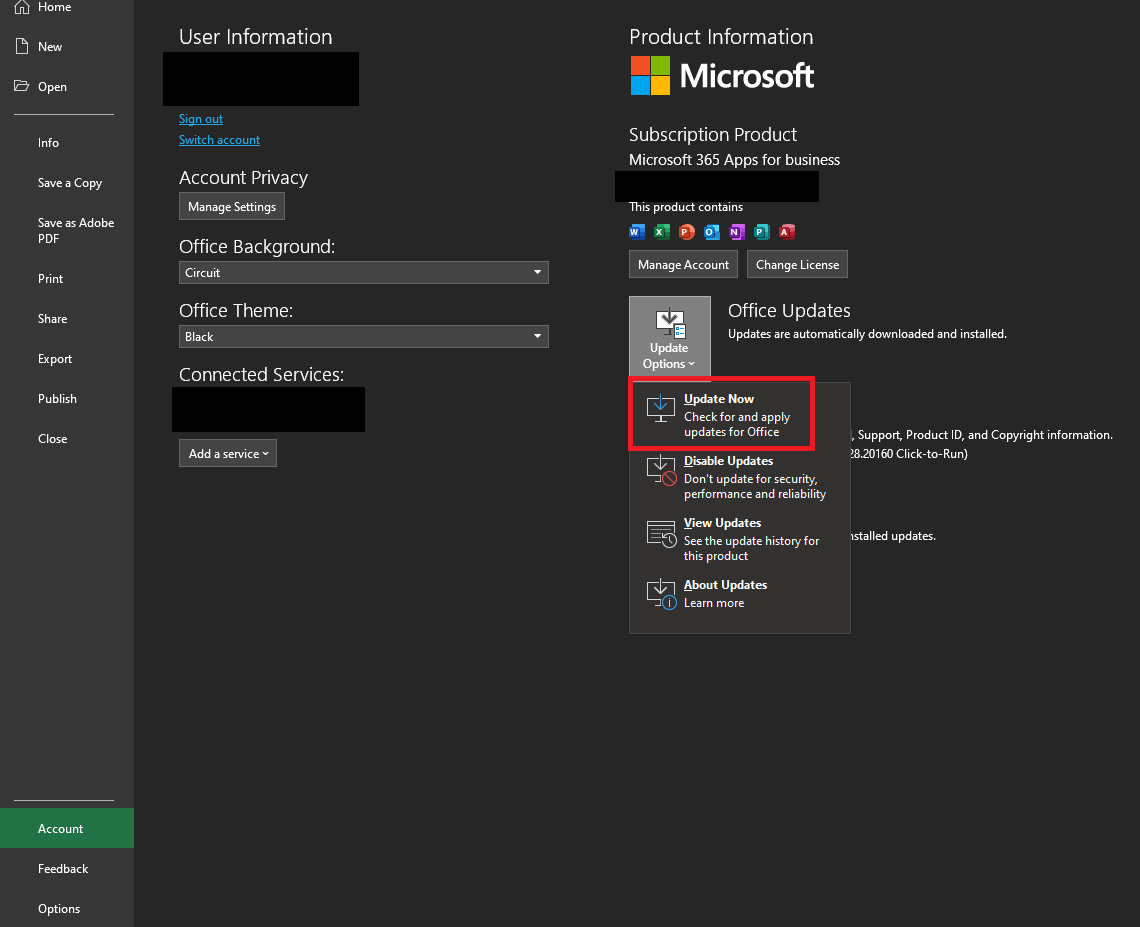Select Close in the sidebar
This screenshot has width=1140, height=927.
tap(67, 438)
